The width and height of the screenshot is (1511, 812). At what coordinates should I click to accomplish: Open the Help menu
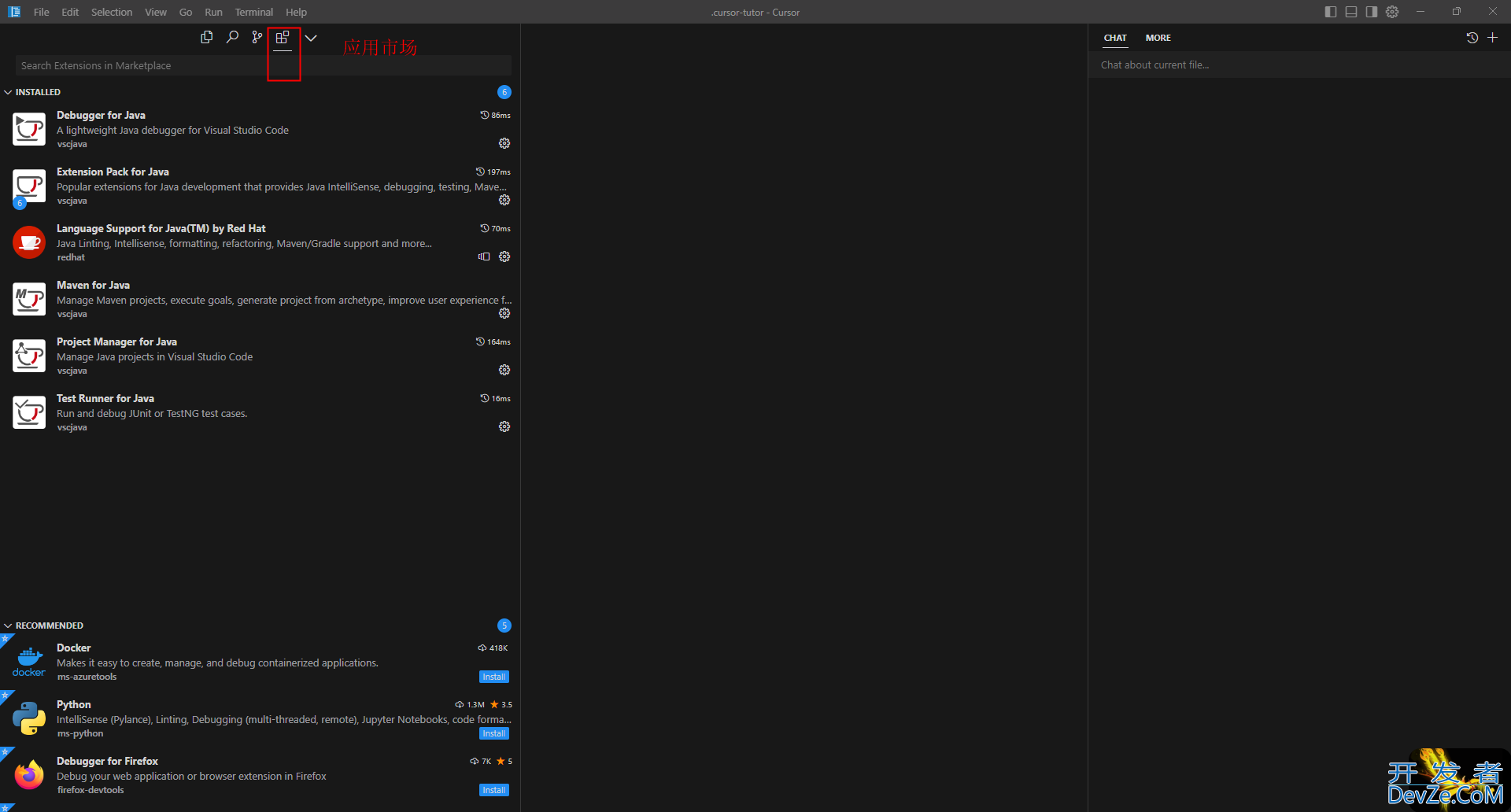point(296,12)
